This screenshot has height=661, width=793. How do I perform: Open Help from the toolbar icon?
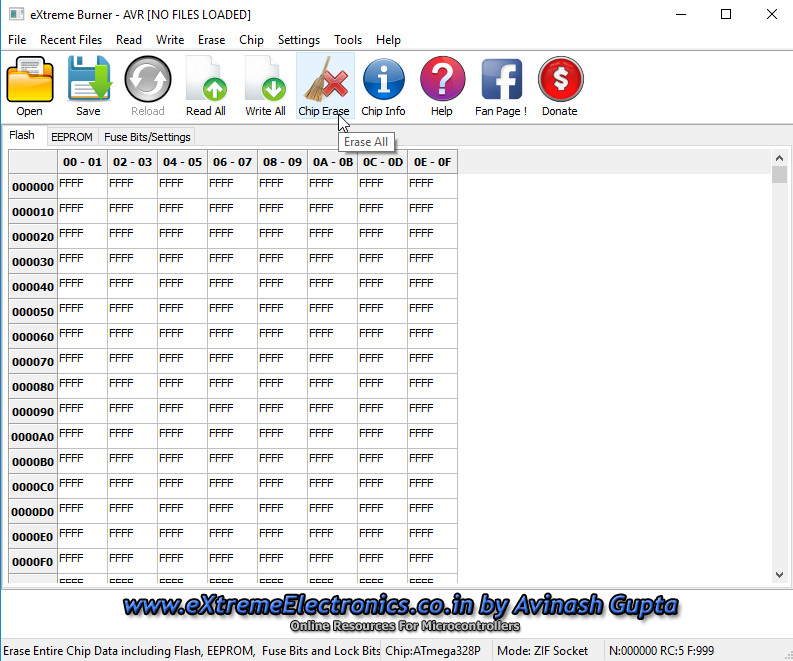tap(442, 86)
